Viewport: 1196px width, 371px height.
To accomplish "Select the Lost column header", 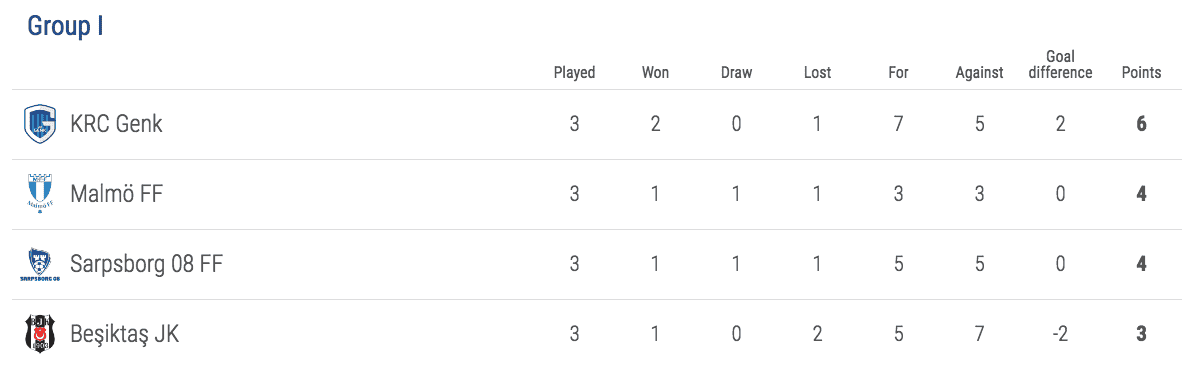I will tap(817, 73).
